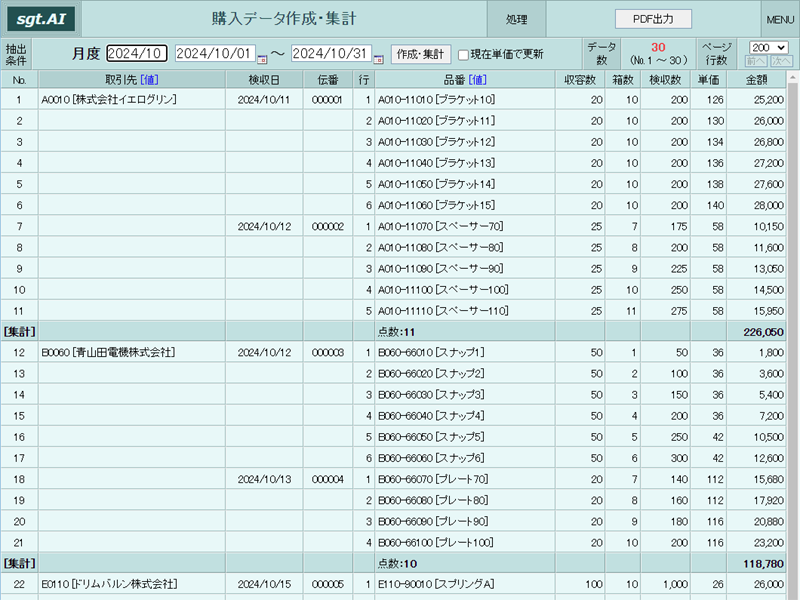Click part A010-11110 [スペーサー110]

pos(443,311)
